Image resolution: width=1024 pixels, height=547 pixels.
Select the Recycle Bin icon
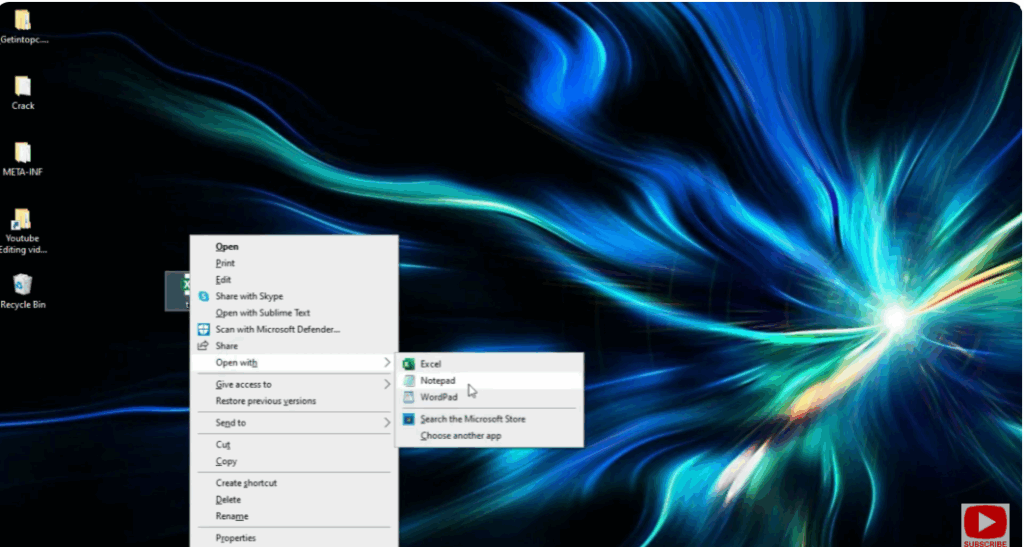click(x=23, y=285)
